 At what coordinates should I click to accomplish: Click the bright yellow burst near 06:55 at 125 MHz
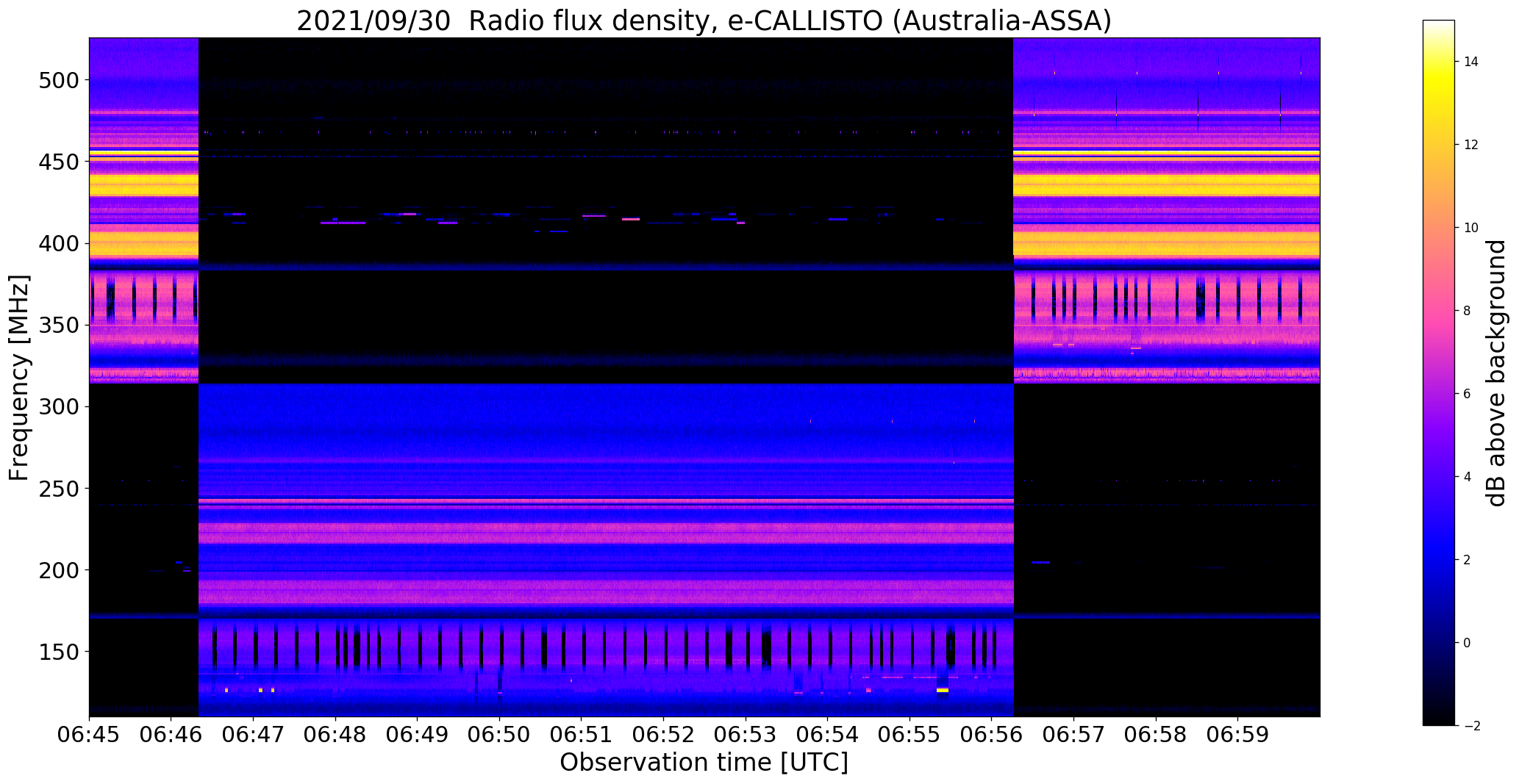pos(943,691)
